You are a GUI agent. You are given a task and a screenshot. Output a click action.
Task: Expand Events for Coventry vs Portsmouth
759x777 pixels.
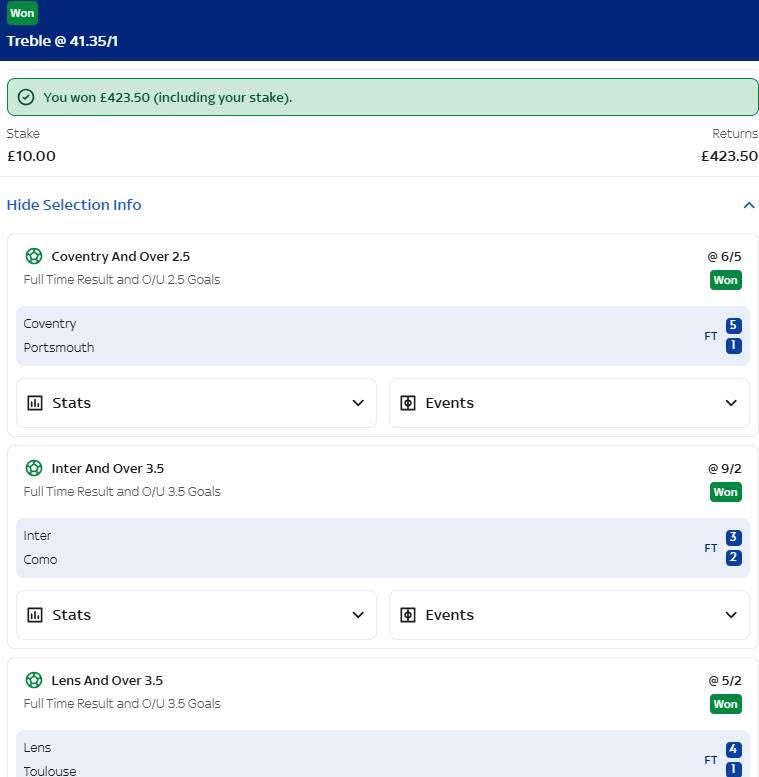click(569, 403)
